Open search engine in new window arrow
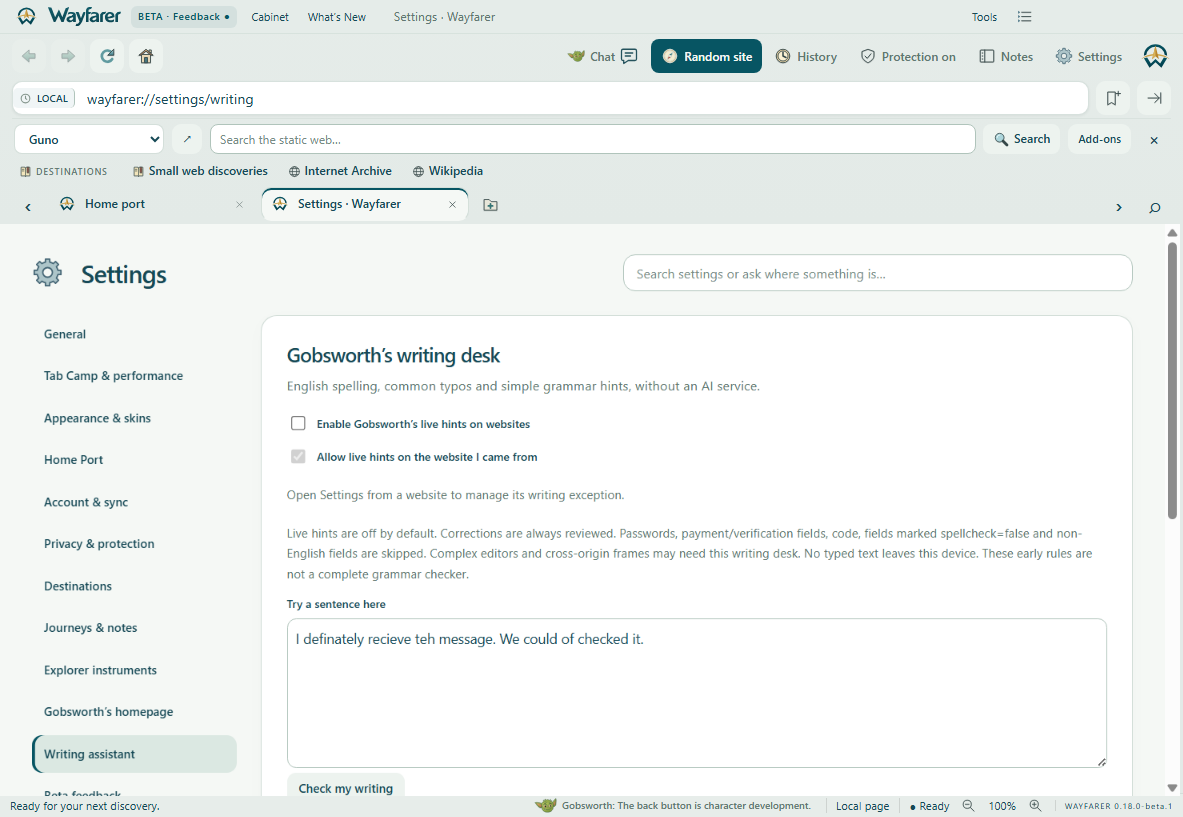 pos(187,139)
